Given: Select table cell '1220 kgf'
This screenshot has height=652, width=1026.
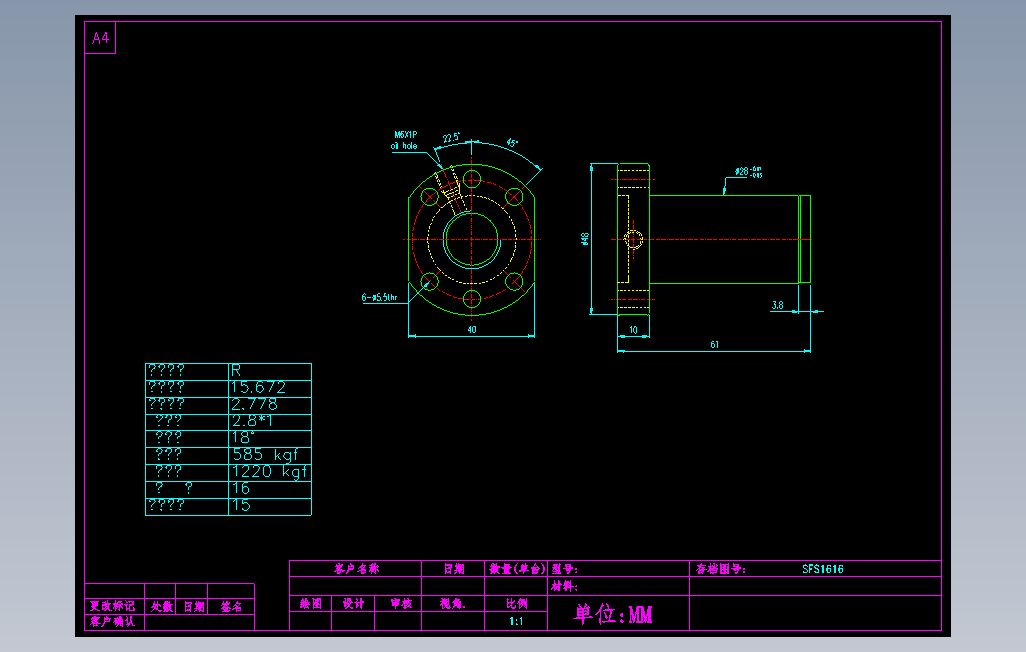Looking at the screenshot, I should pos(270,473).
